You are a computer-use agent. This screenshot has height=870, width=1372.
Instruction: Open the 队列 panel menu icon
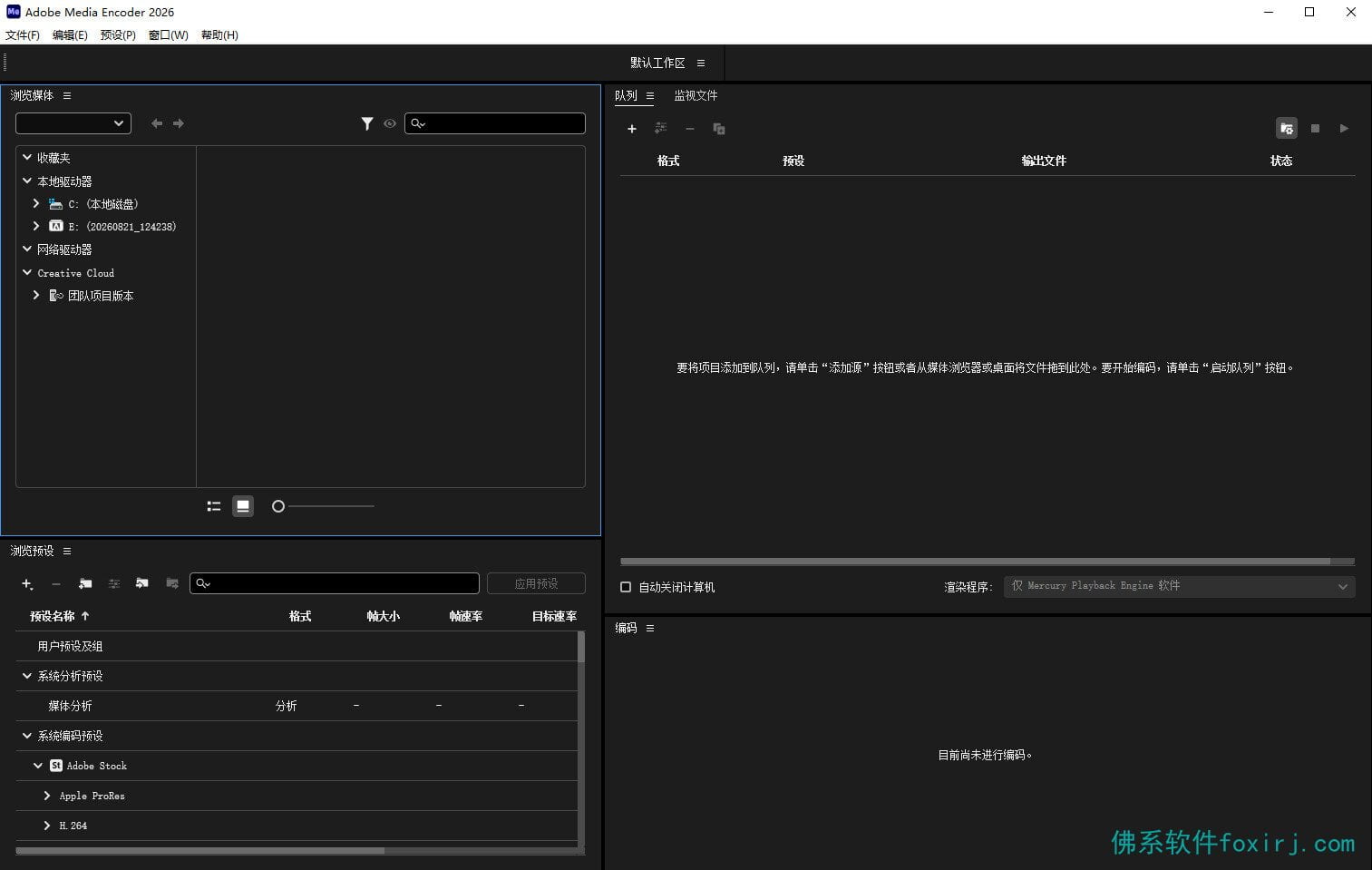[650, 95]
